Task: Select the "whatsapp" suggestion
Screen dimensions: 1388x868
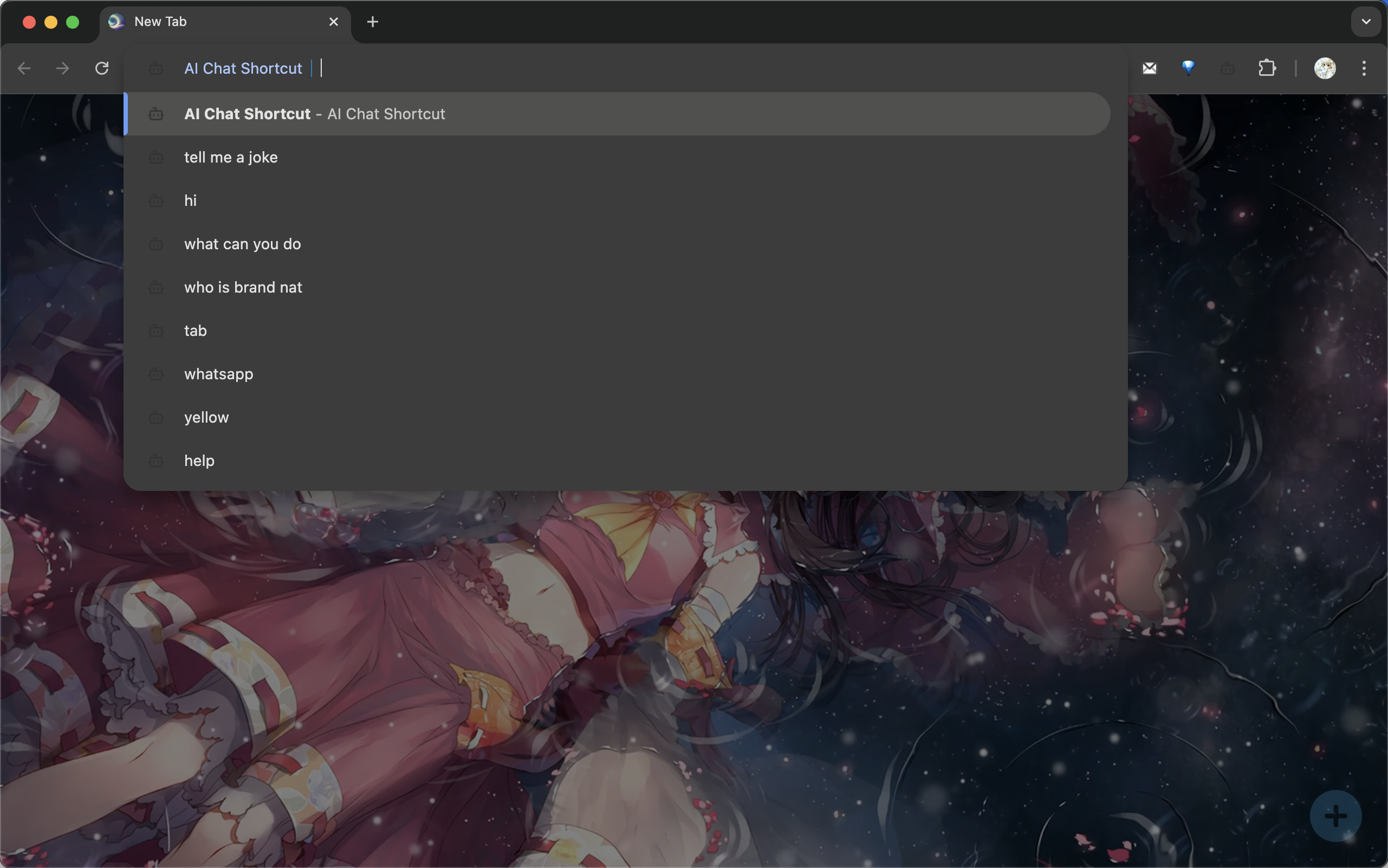Action: 219,374
